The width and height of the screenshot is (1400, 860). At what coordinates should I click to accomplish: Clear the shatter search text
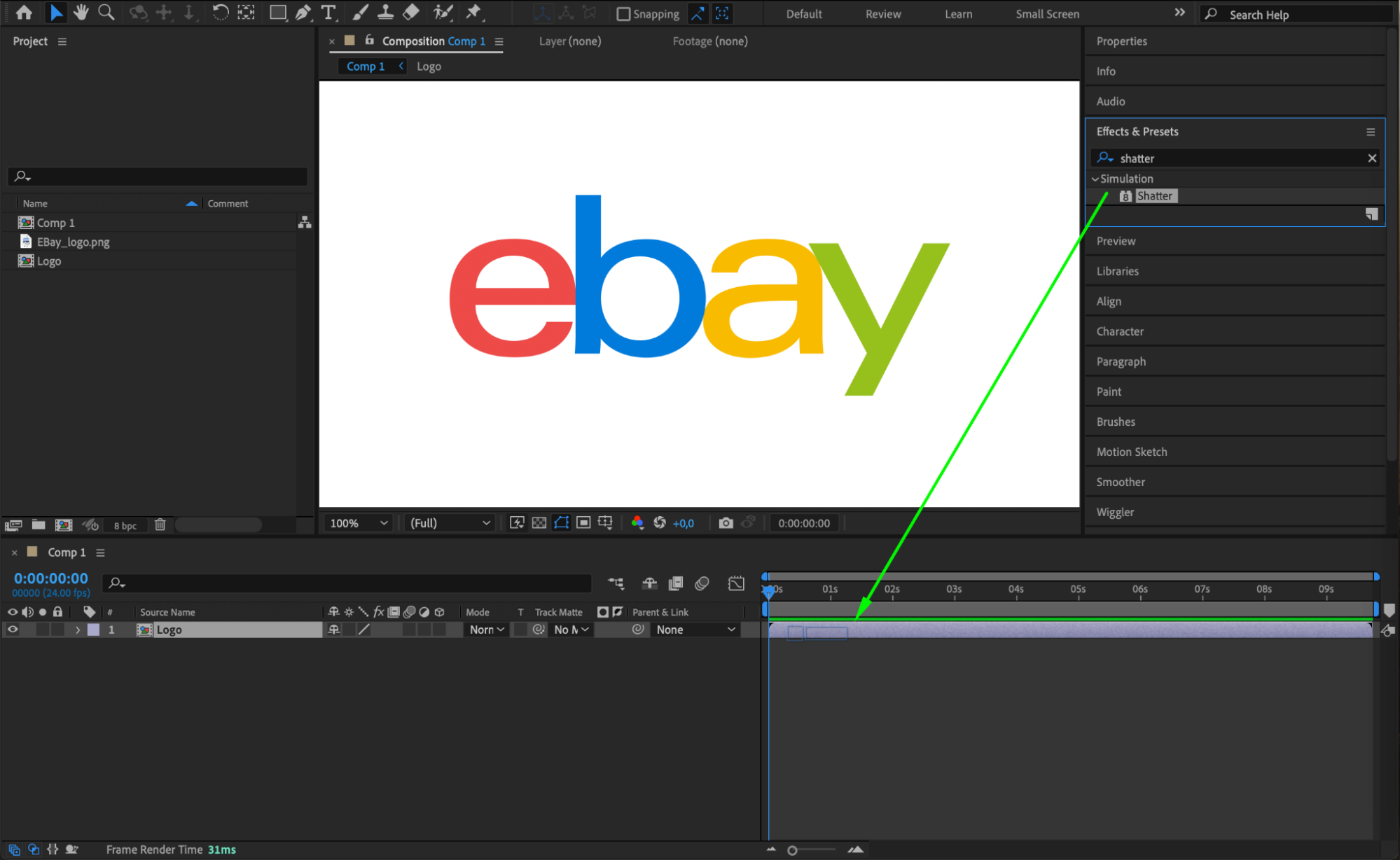click(1372, 158)
